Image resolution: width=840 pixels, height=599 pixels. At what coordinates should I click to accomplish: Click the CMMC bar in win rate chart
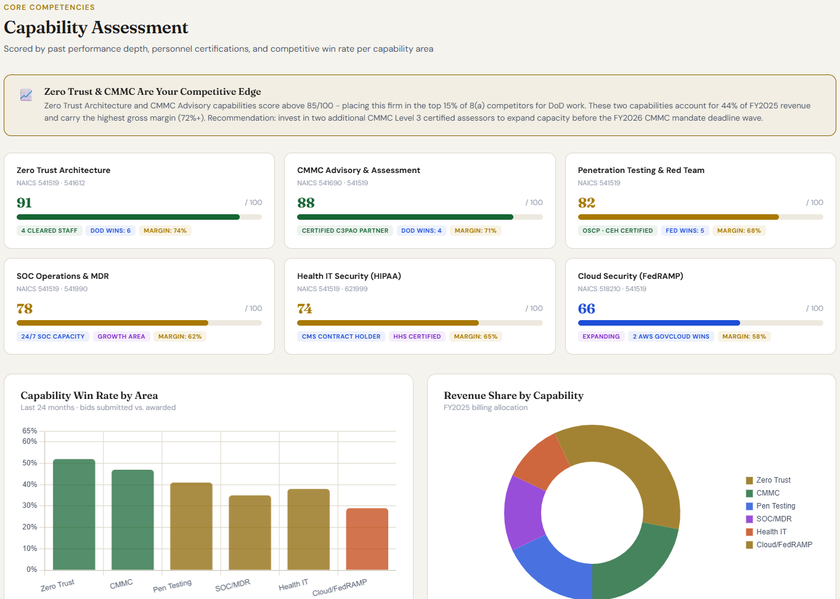point(133,520)
